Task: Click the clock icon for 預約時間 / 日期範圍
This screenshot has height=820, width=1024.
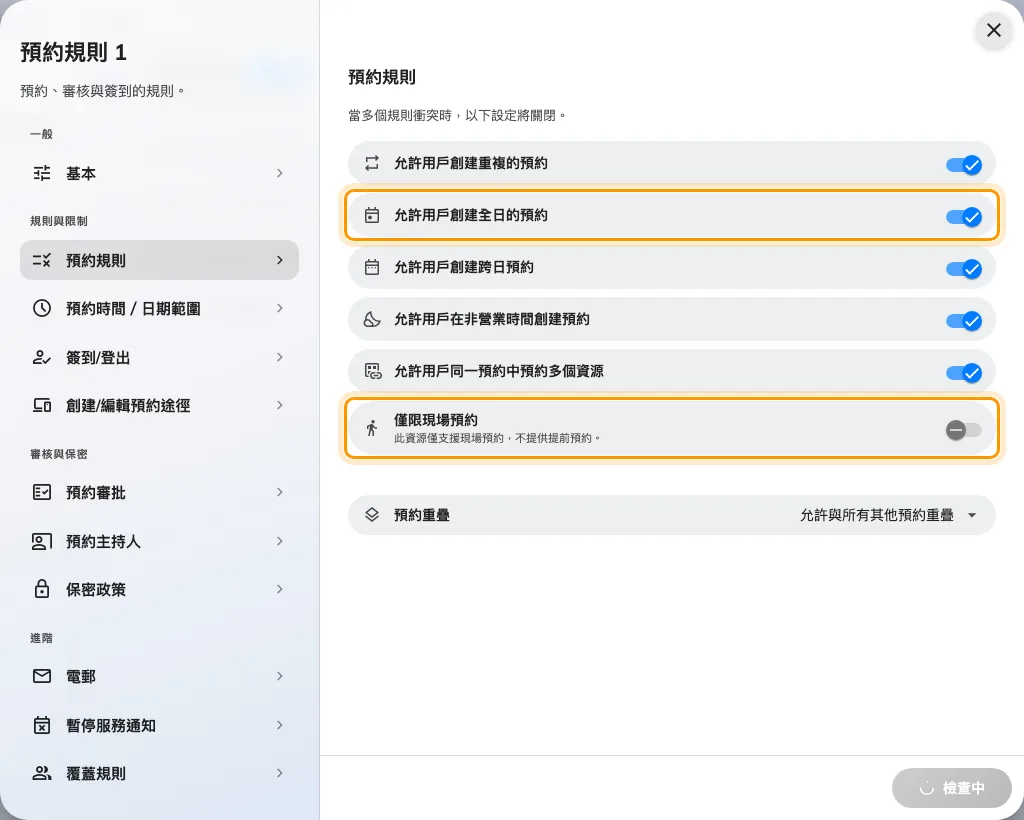Action: pos(42,308)
